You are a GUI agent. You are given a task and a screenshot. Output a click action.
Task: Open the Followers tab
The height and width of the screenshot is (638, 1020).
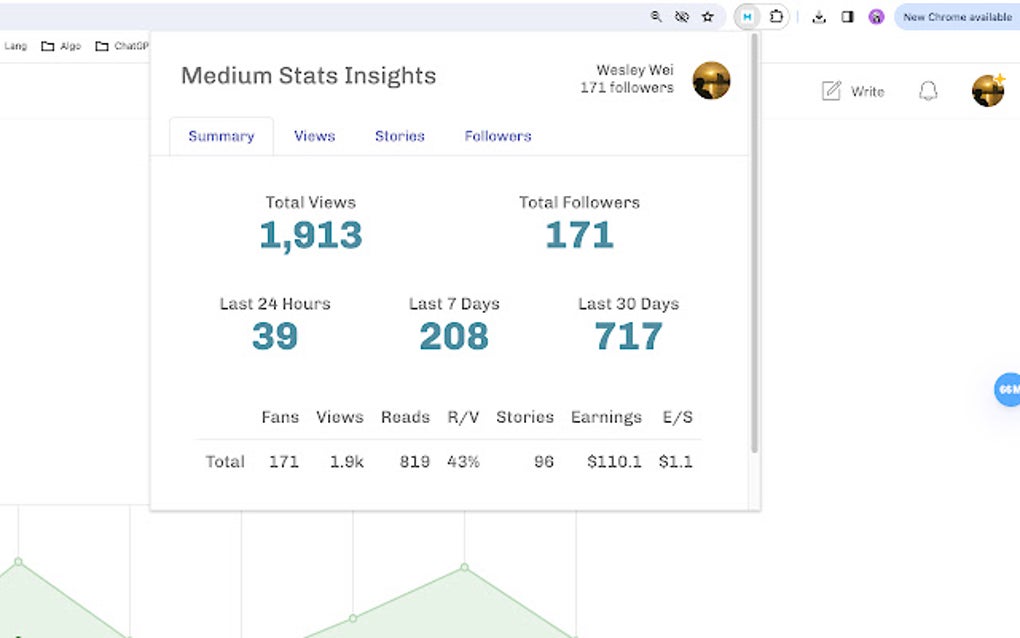(497, 135)
